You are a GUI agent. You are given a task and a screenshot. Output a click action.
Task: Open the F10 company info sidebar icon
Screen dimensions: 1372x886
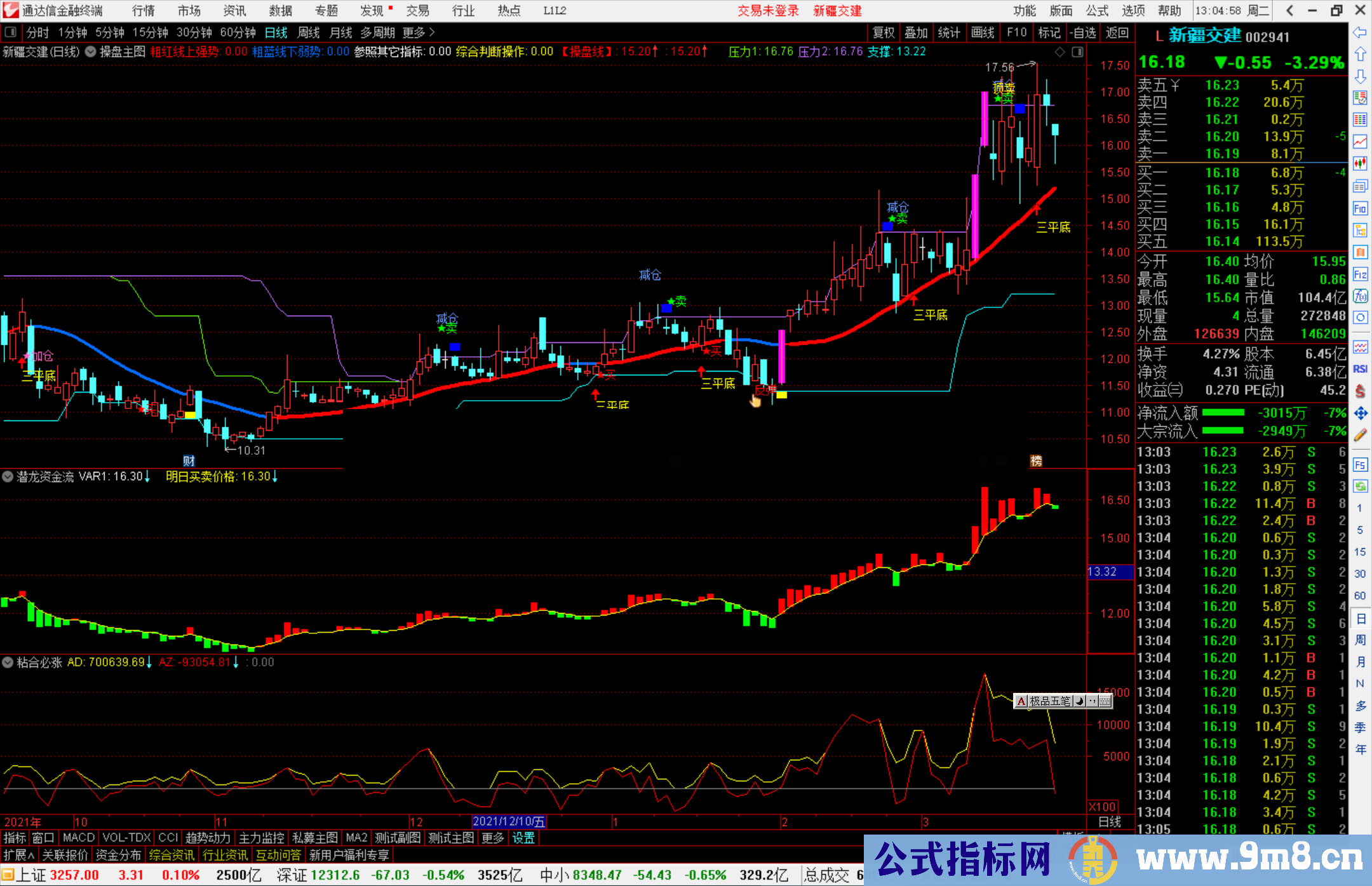pos(1360,208)
